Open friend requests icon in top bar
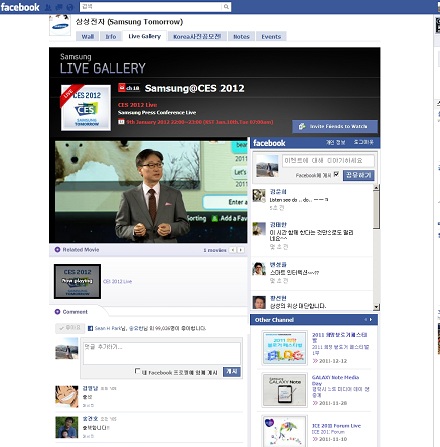This screenshot has width=440, height=447. (48, 7)
